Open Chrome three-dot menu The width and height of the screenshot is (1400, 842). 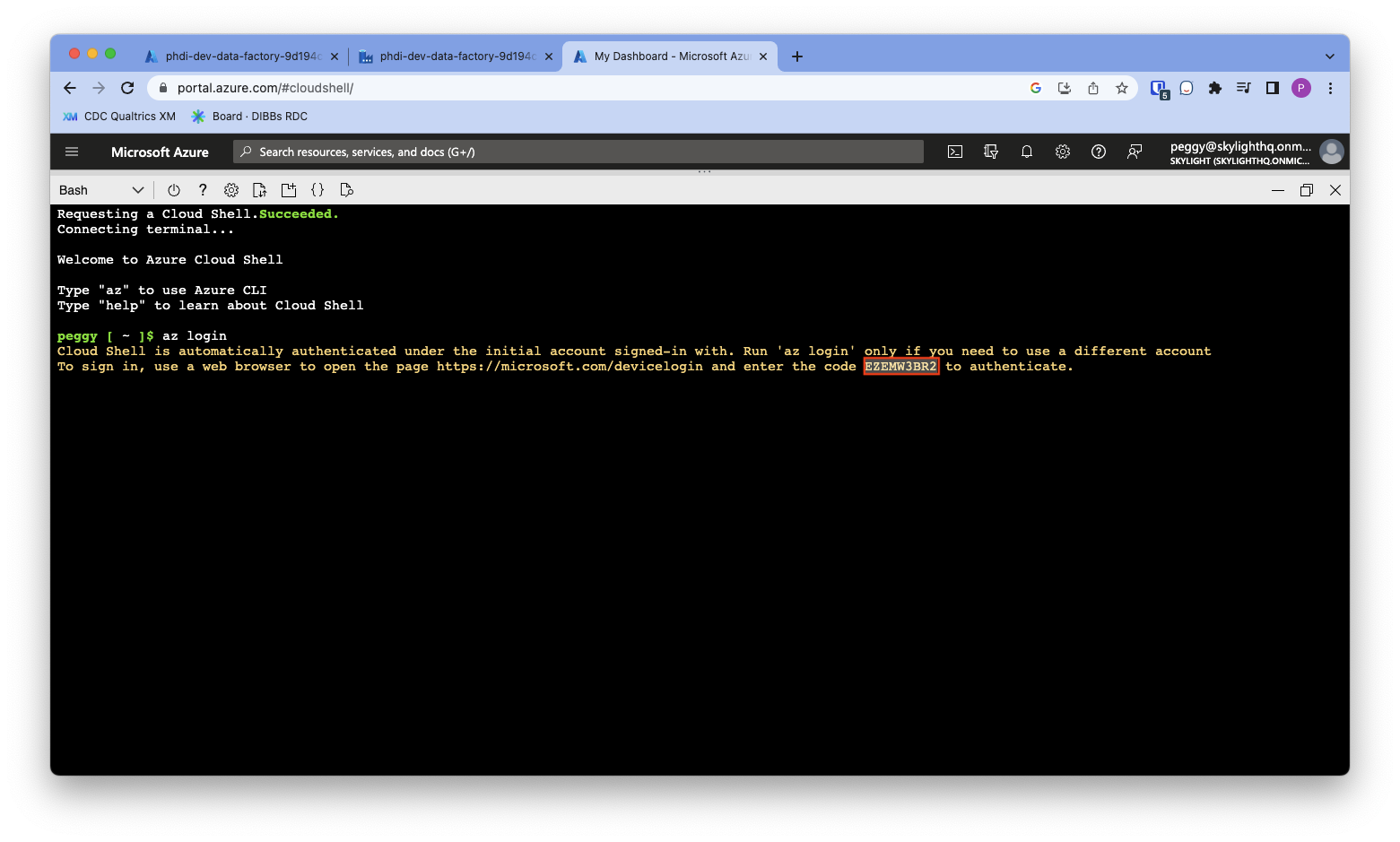pos(1331,88)
